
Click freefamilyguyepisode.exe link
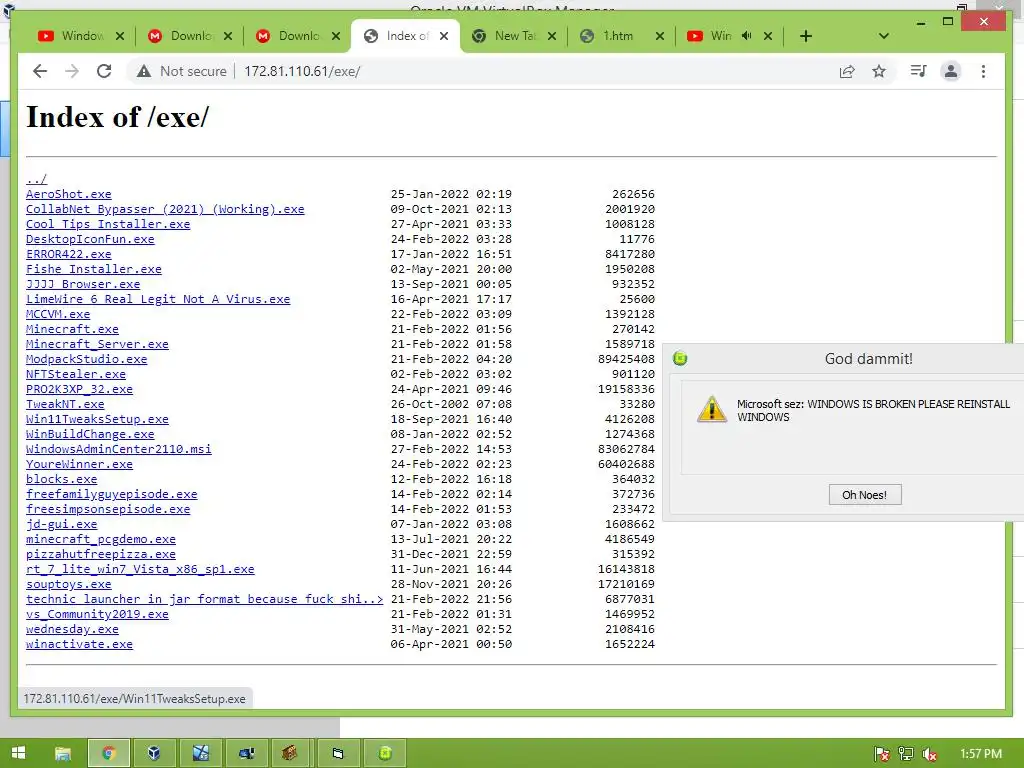pyautogui.click(x=112, y=494)
